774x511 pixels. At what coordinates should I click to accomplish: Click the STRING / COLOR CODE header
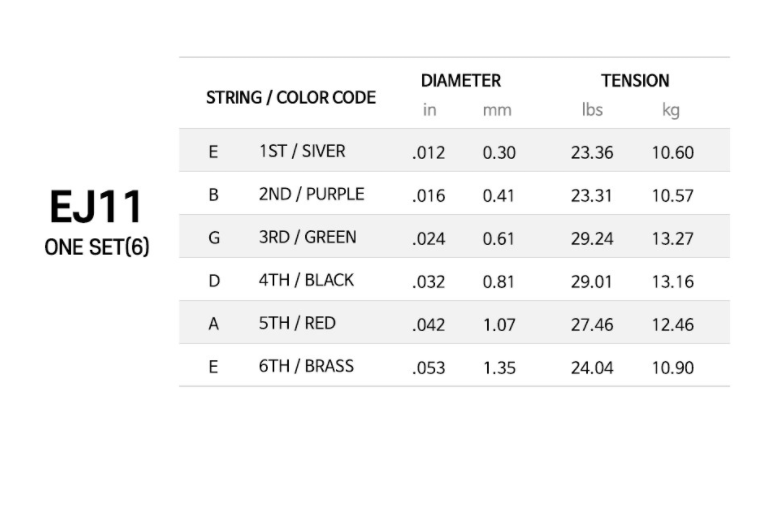(x=291, y=98)
